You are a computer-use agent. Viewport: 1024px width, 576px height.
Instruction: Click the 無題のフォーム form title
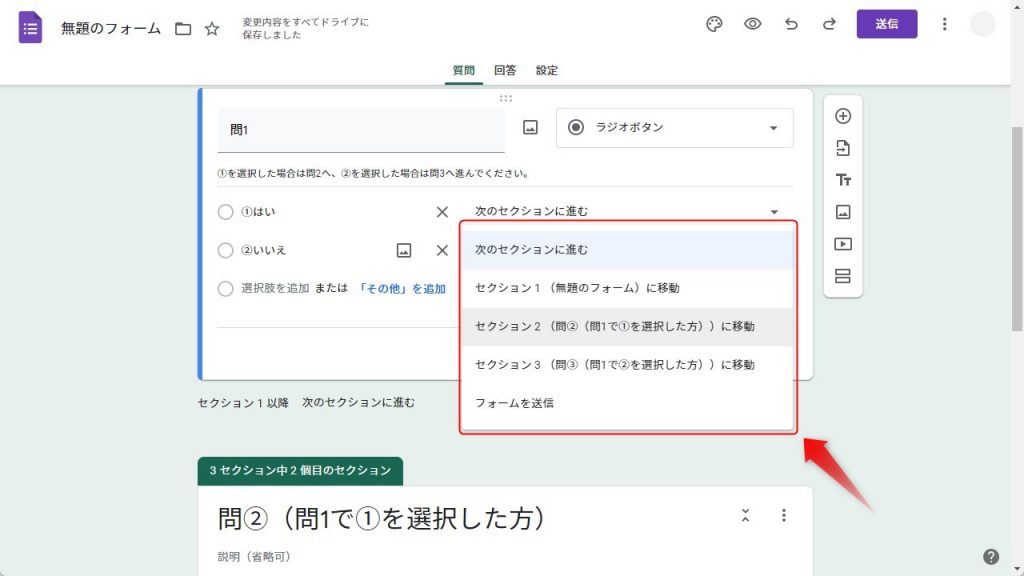(111, 29)
